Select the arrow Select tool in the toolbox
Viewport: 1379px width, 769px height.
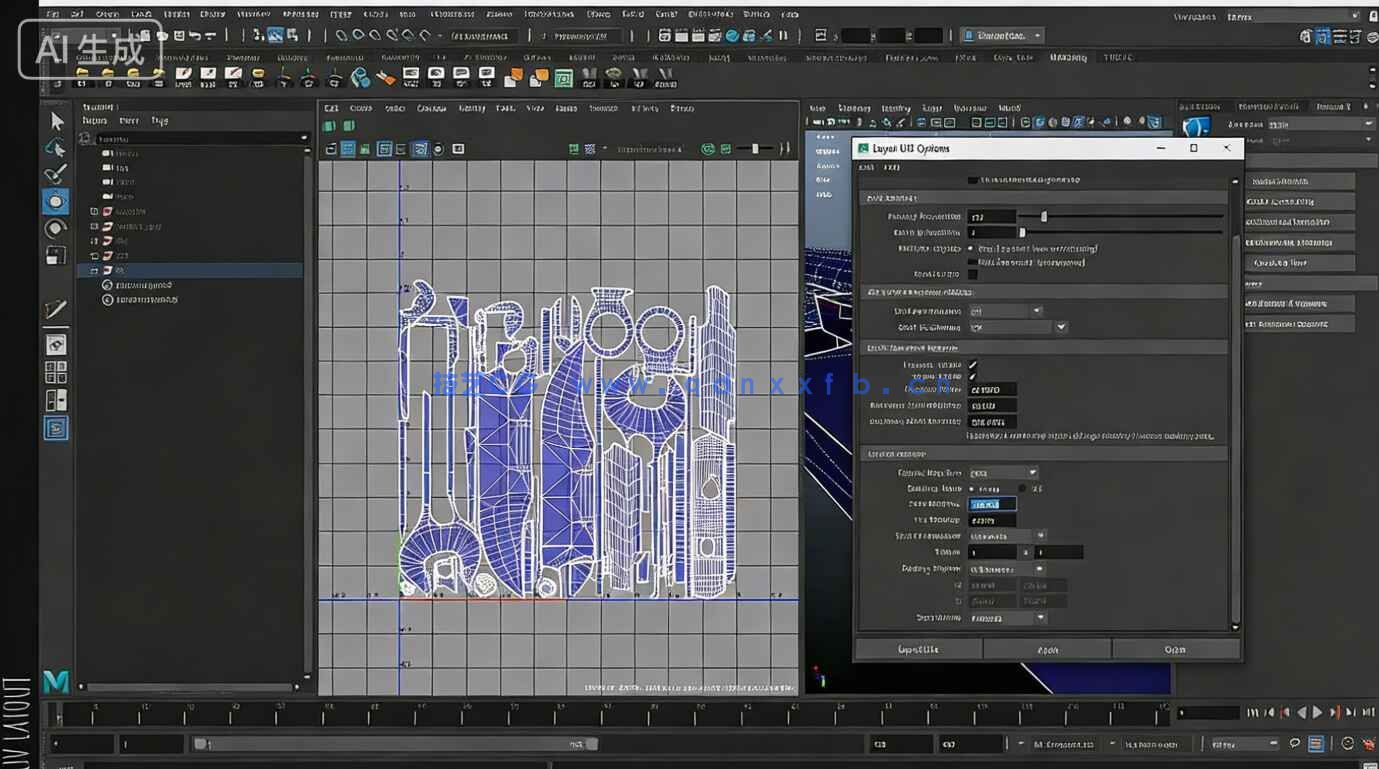56,121
